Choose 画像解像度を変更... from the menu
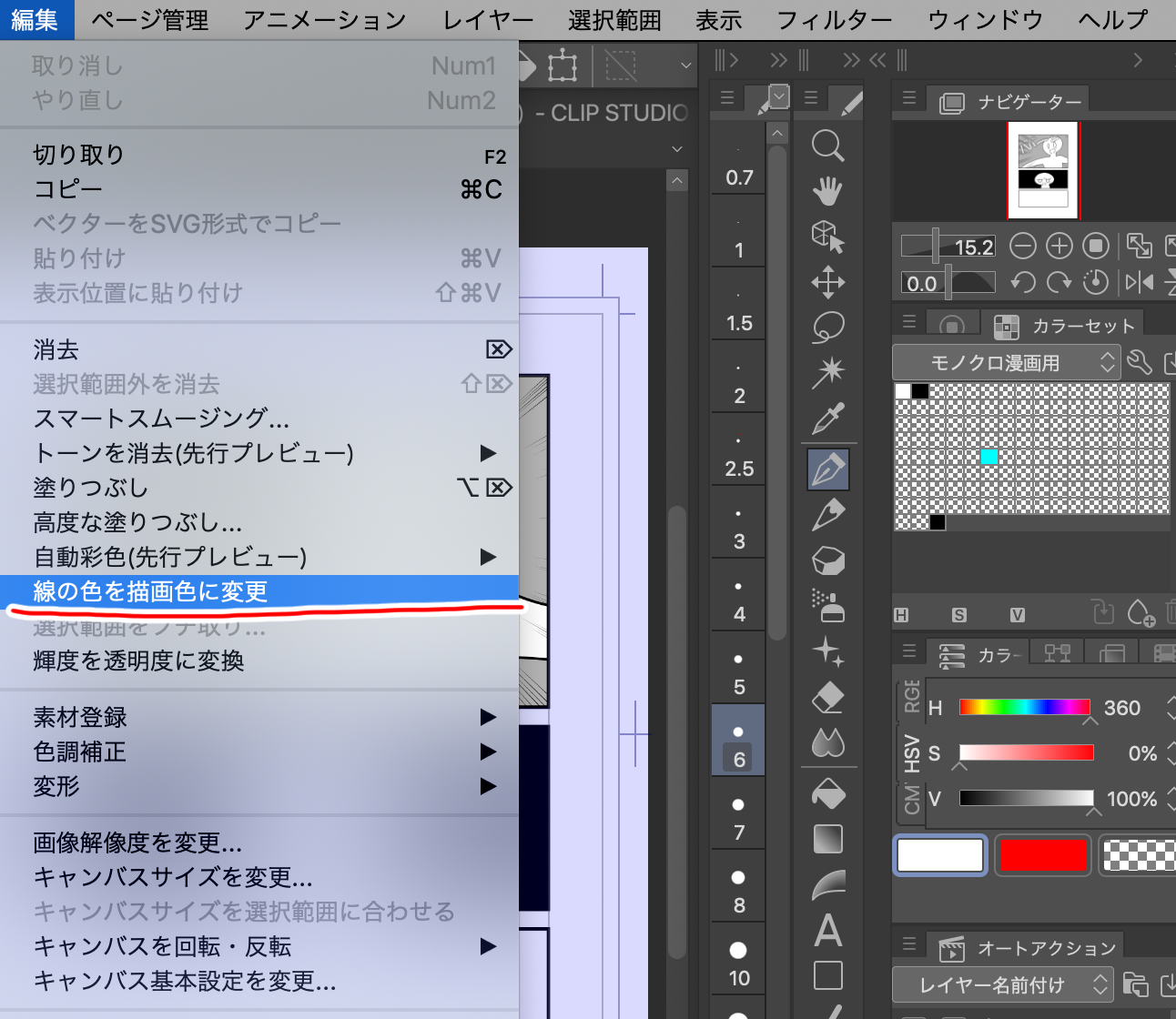Image resolution: width=1176 pixels, height=1019 pixels. click(x=259, y=842)
